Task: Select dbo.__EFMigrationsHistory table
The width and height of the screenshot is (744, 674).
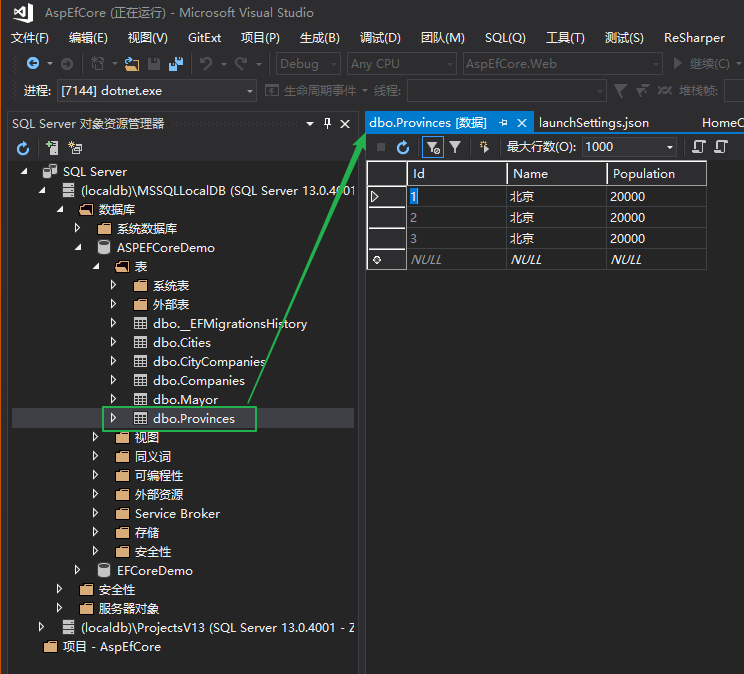Action: click(230, 324)
